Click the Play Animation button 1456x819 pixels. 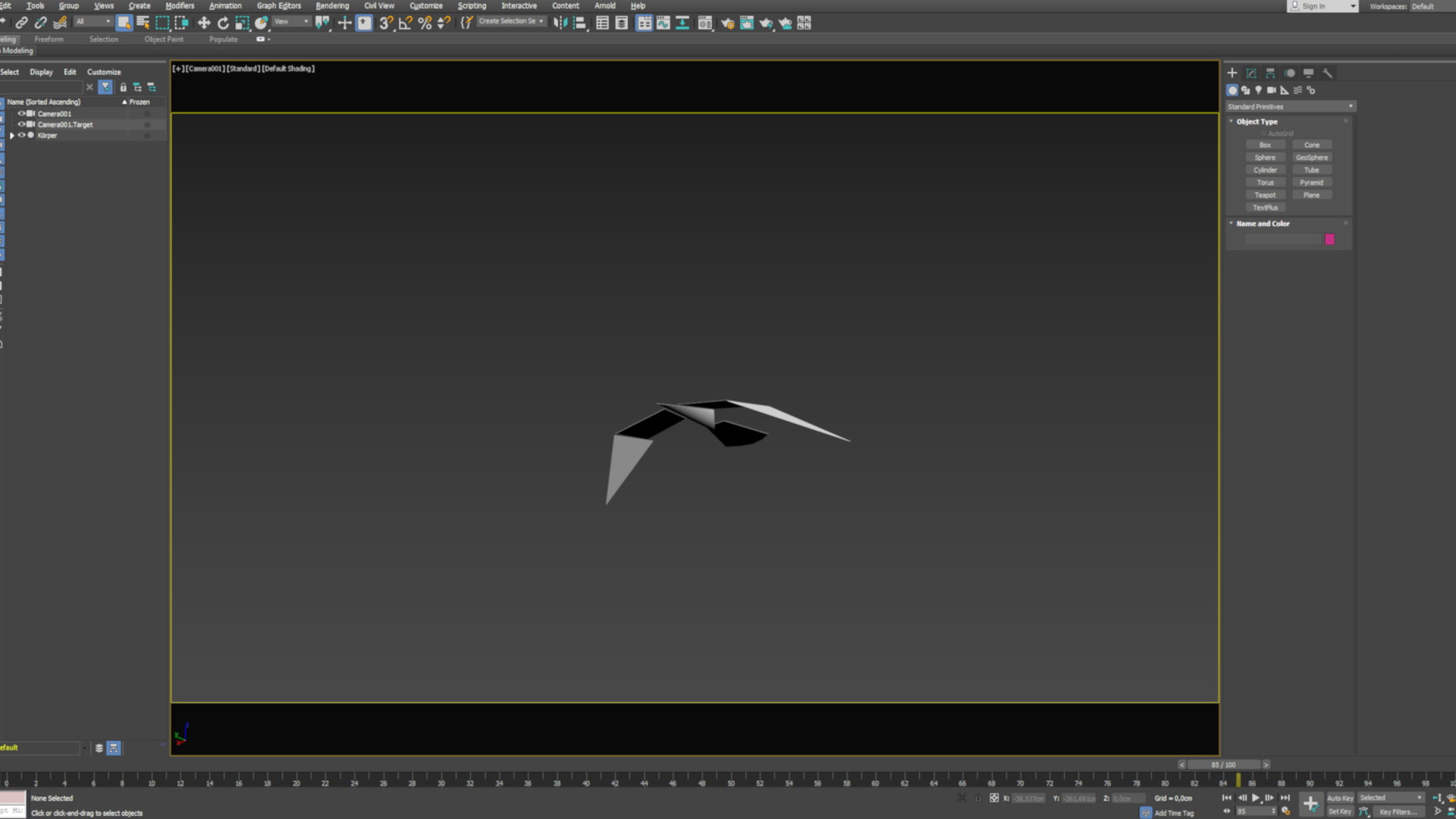(1256, 798)
